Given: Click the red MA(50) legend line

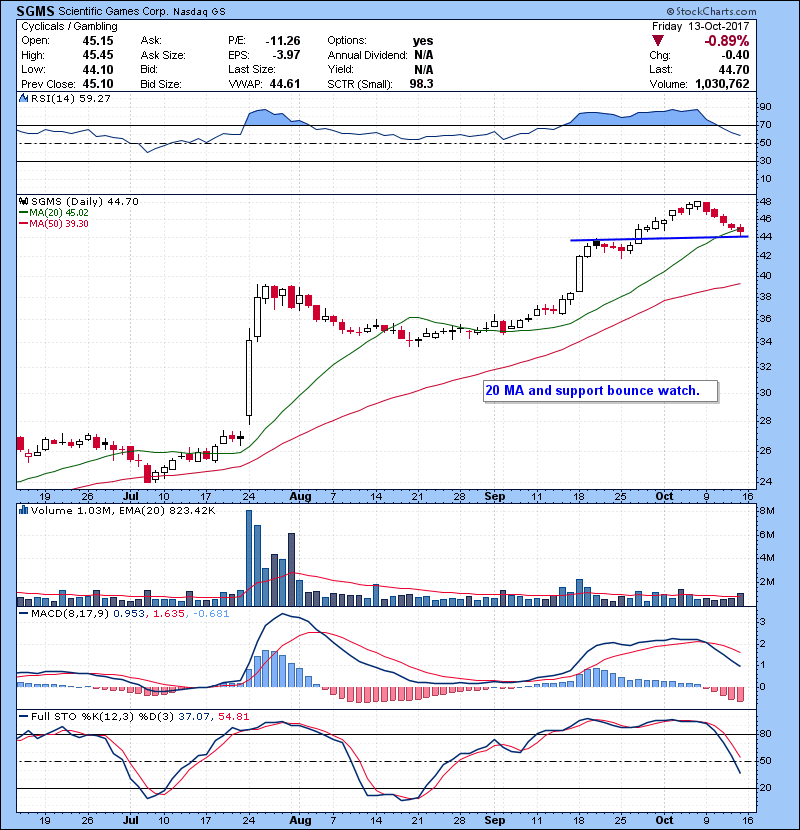Looking at the screenshot, I should coord(23,223).
